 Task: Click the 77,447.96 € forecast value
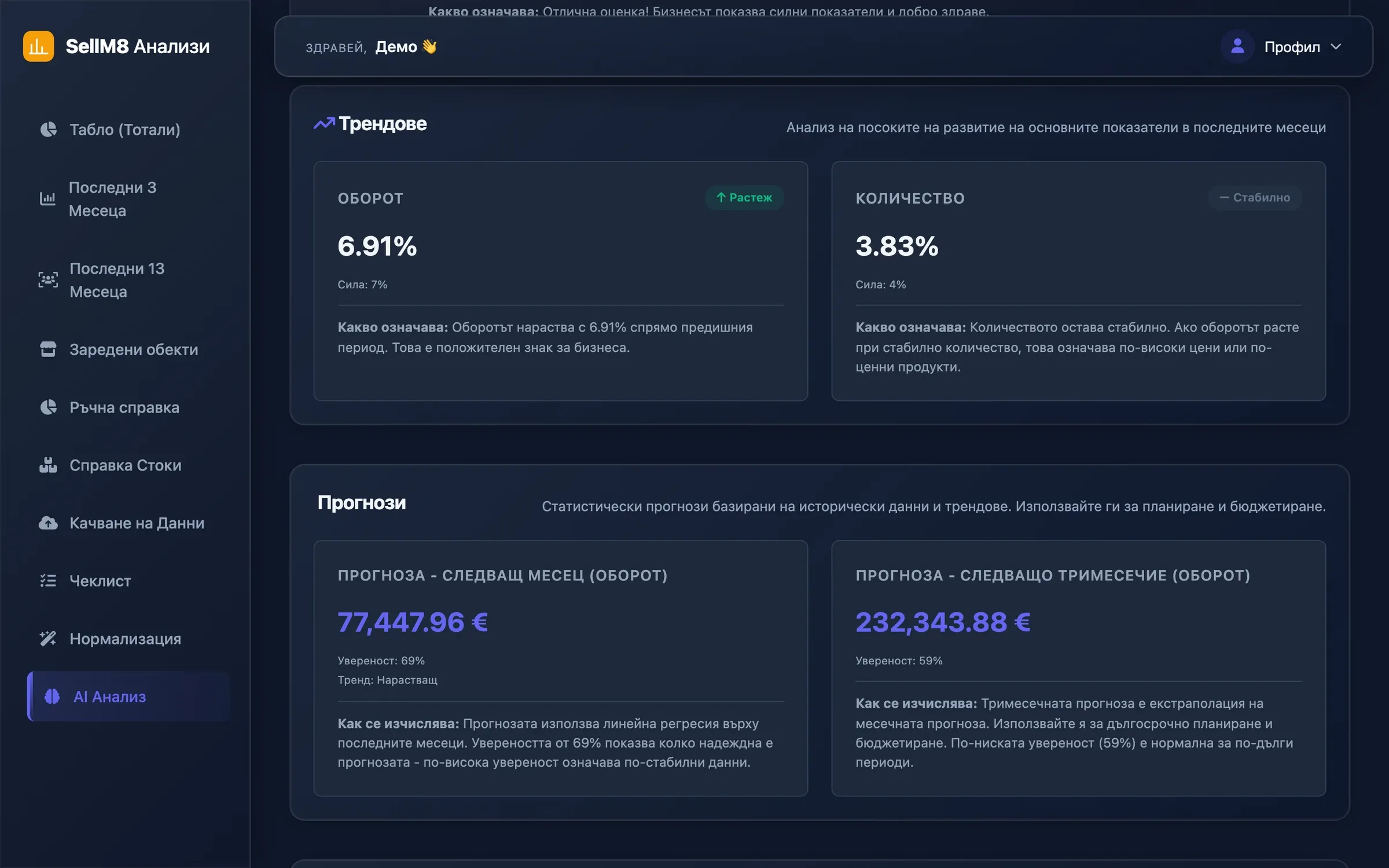point(413,622)
